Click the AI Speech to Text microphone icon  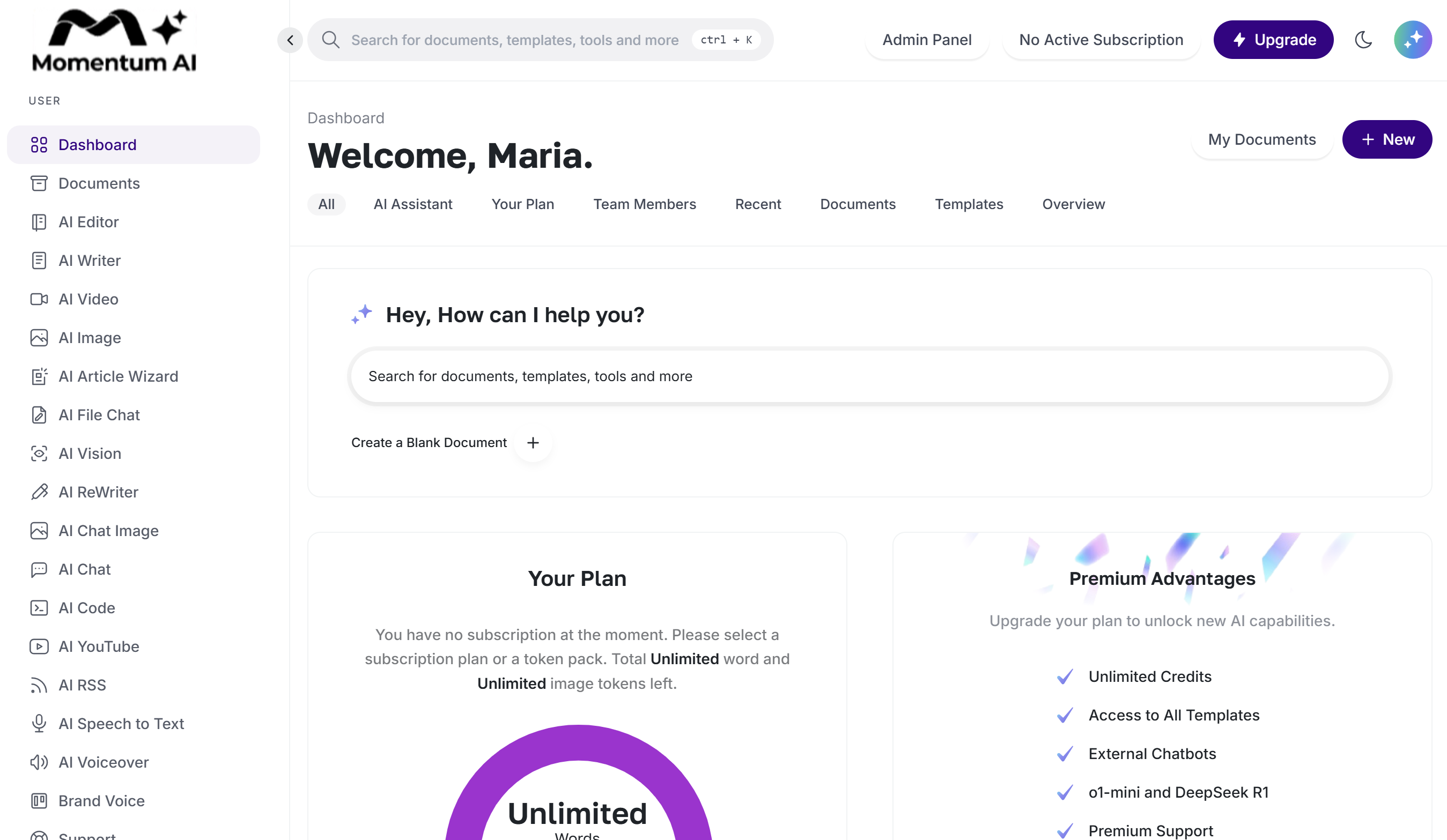(x=39, y=724)
